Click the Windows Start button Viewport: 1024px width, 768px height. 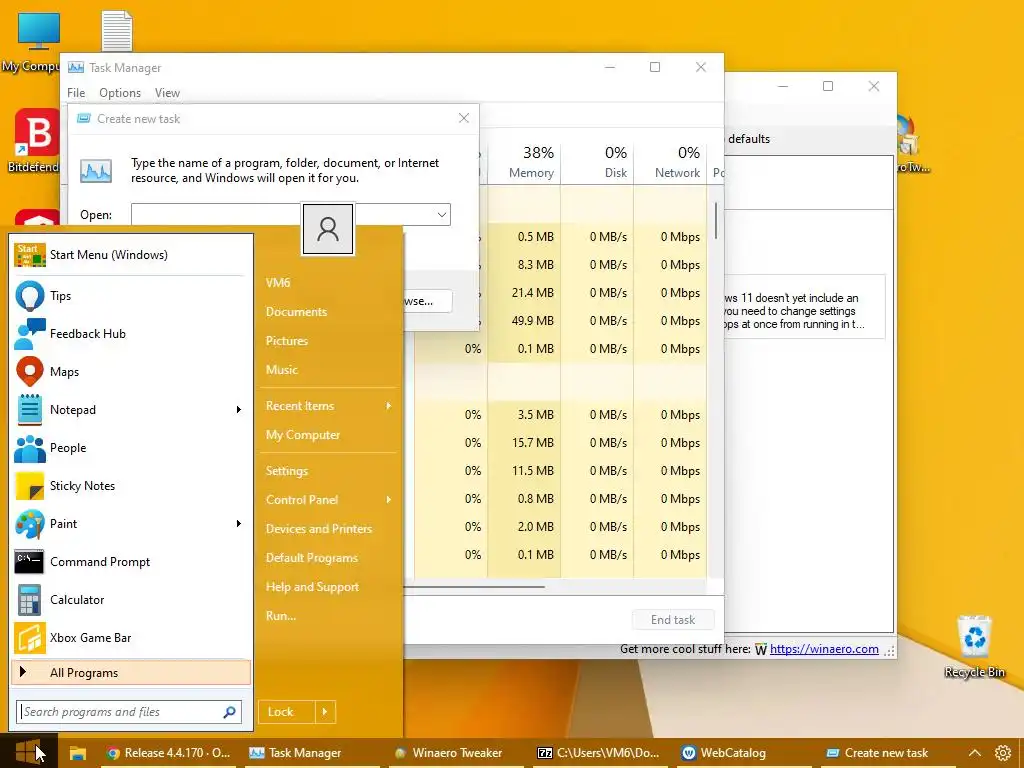pyautogui.click(x=28, y=752)
